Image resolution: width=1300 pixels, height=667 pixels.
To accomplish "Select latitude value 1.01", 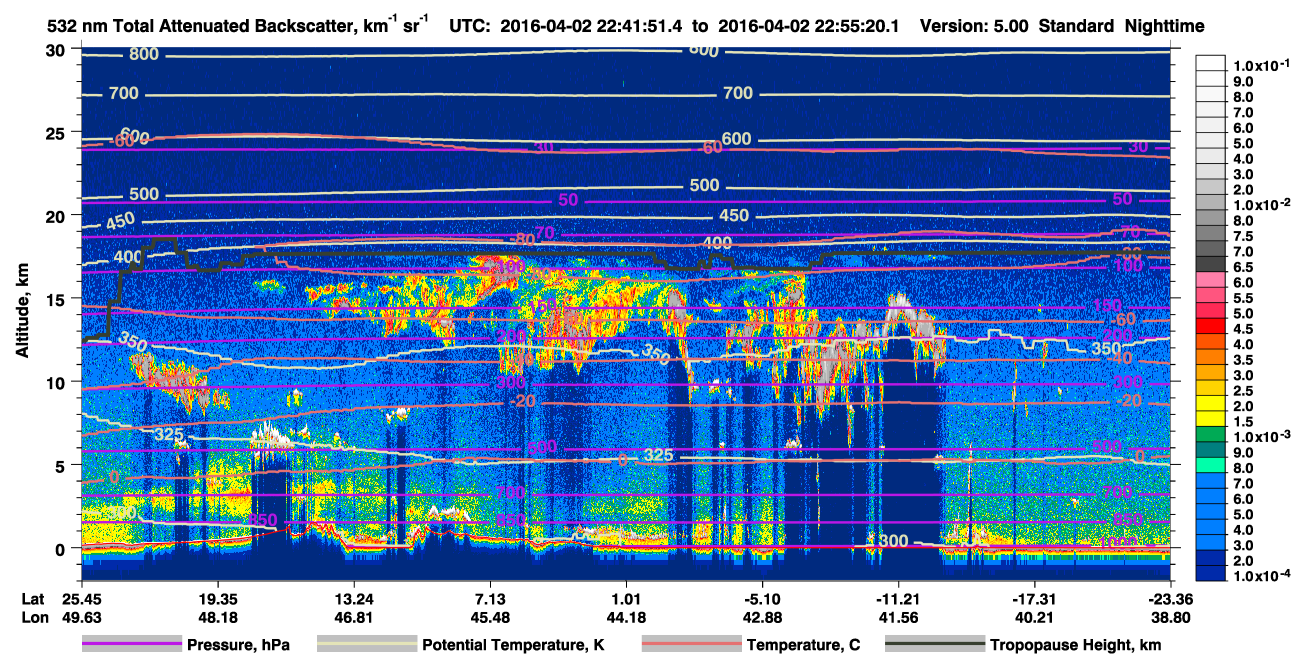I will (626, 599).
